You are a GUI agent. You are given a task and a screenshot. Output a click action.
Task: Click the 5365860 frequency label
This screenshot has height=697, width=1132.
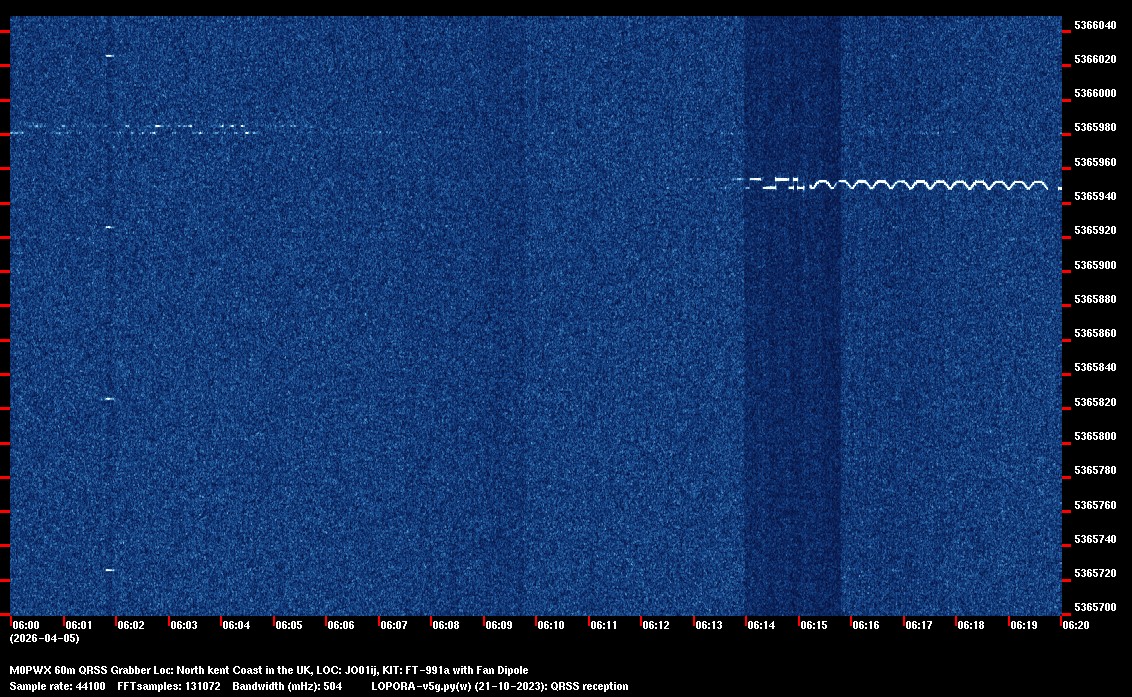[x=1094, y=333]
